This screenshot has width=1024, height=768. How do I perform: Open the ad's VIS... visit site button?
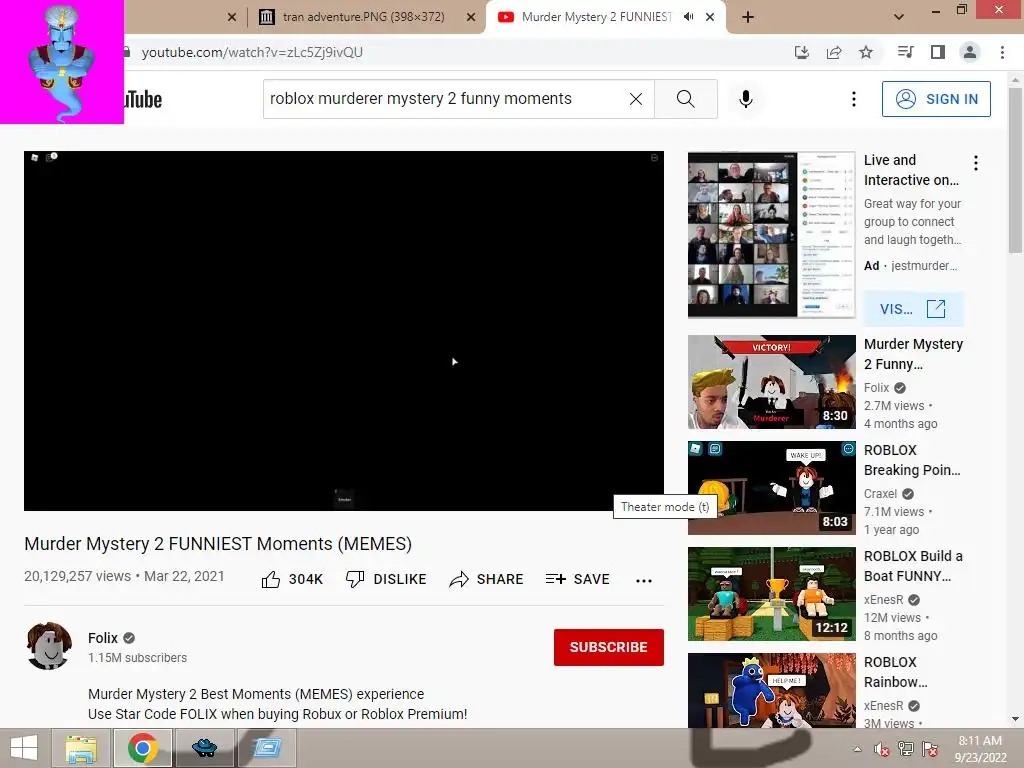point(913,309)
